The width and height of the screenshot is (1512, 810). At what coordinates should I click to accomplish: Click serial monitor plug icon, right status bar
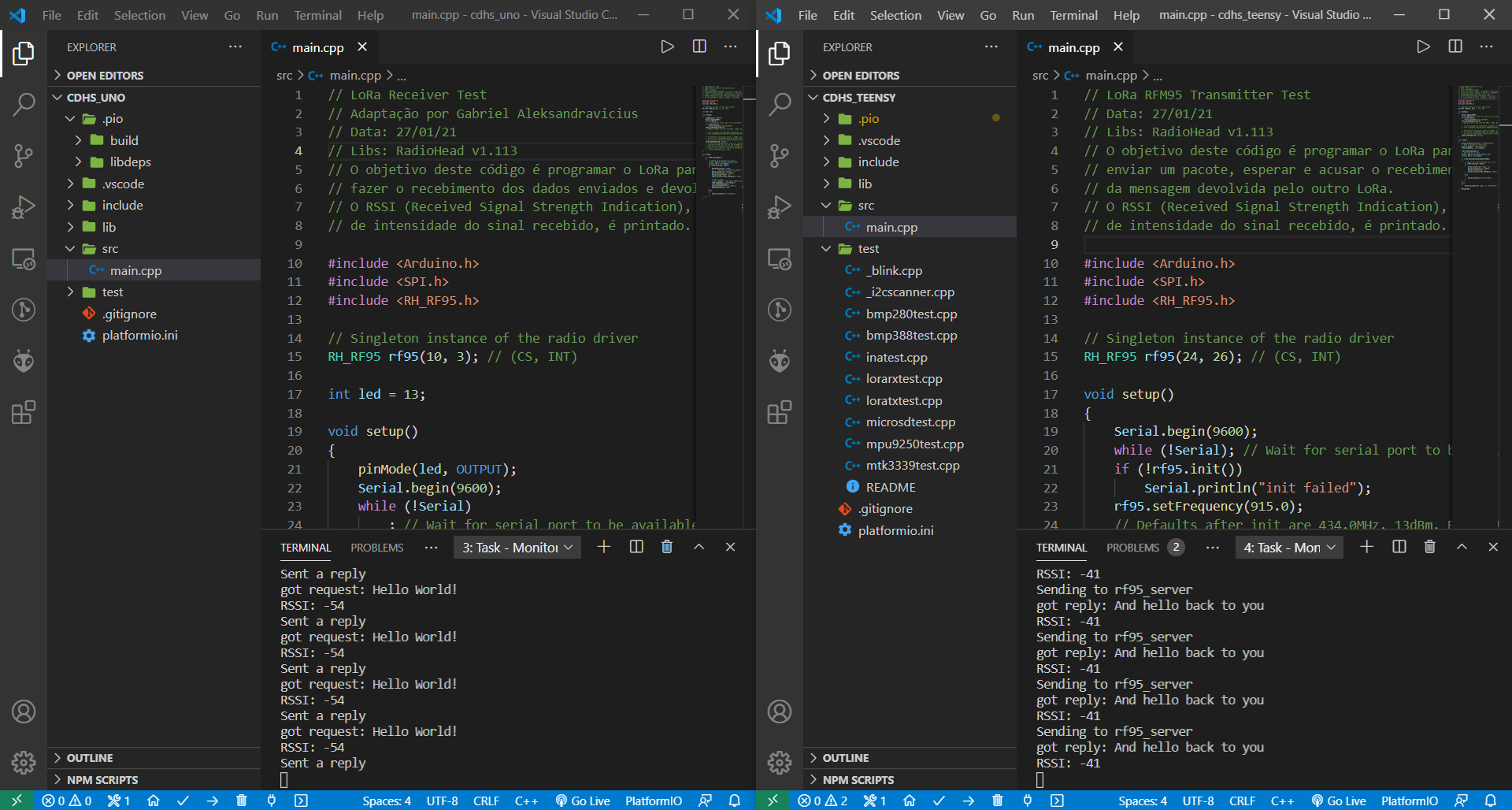[x=1028, y=801]
